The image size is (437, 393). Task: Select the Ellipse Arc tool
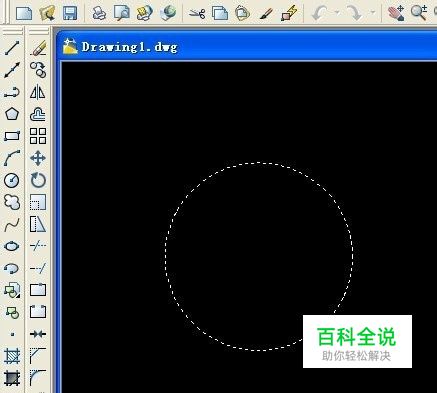tap(12, 268)
